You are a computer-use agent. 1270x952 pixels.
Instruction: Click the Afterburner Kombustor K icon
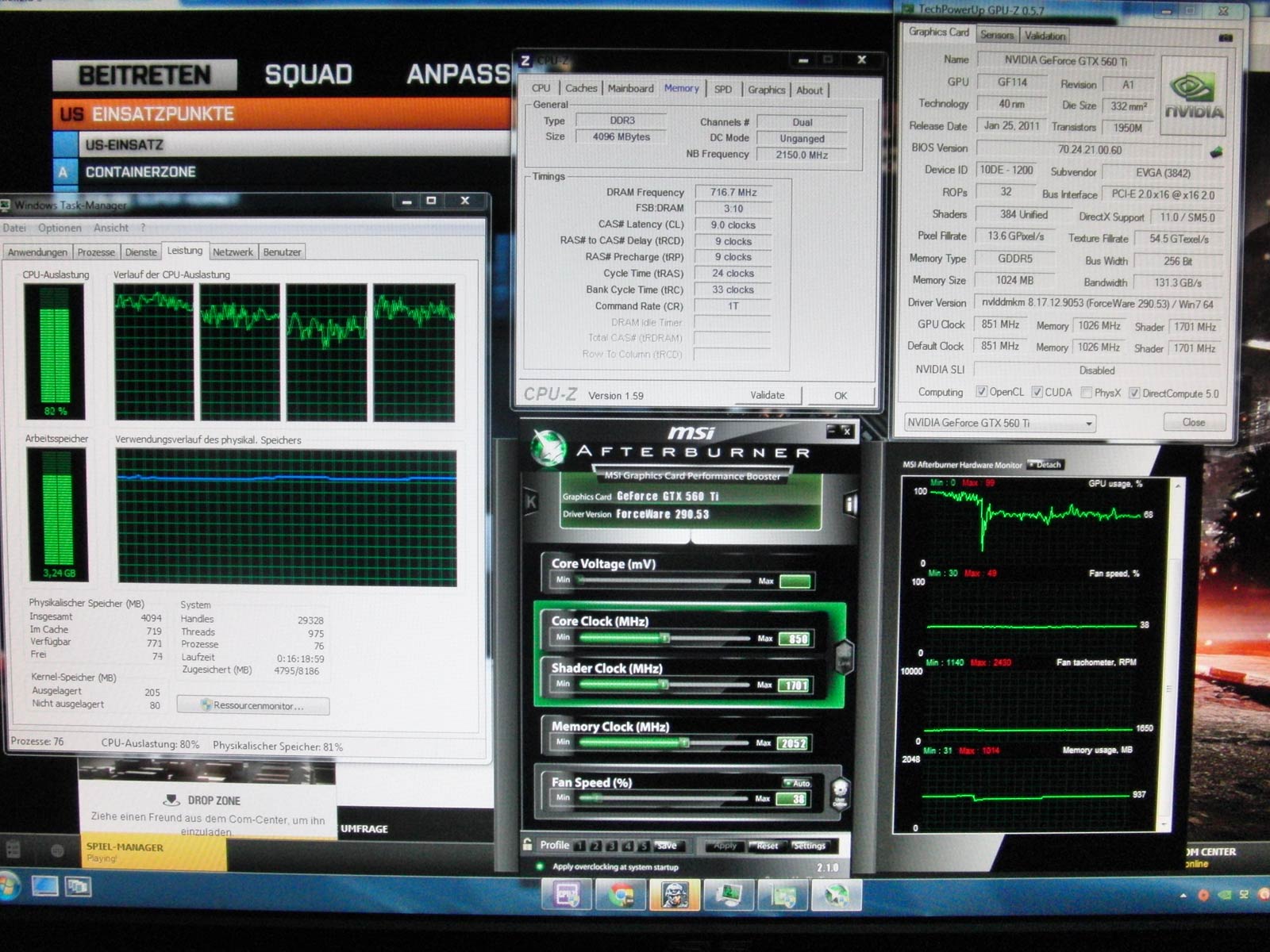click(x=531, y=502)
